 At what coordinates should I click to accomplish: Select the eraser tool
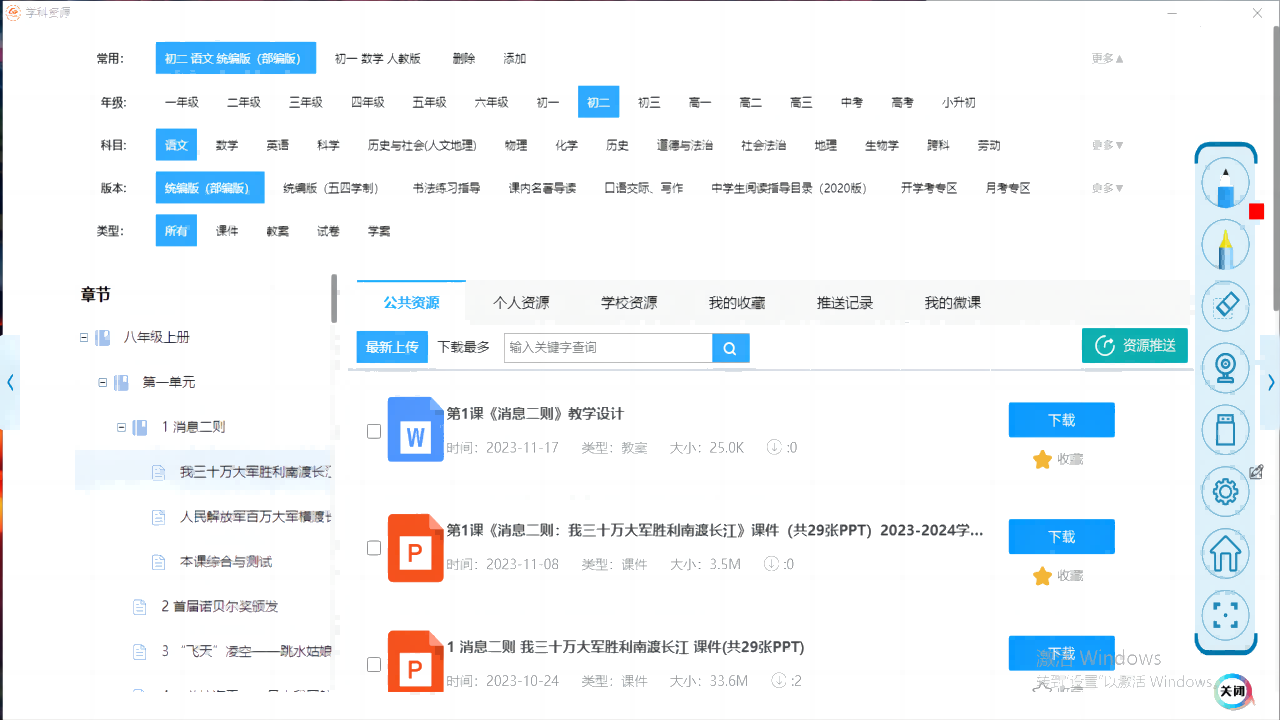tap(1225, 306)
